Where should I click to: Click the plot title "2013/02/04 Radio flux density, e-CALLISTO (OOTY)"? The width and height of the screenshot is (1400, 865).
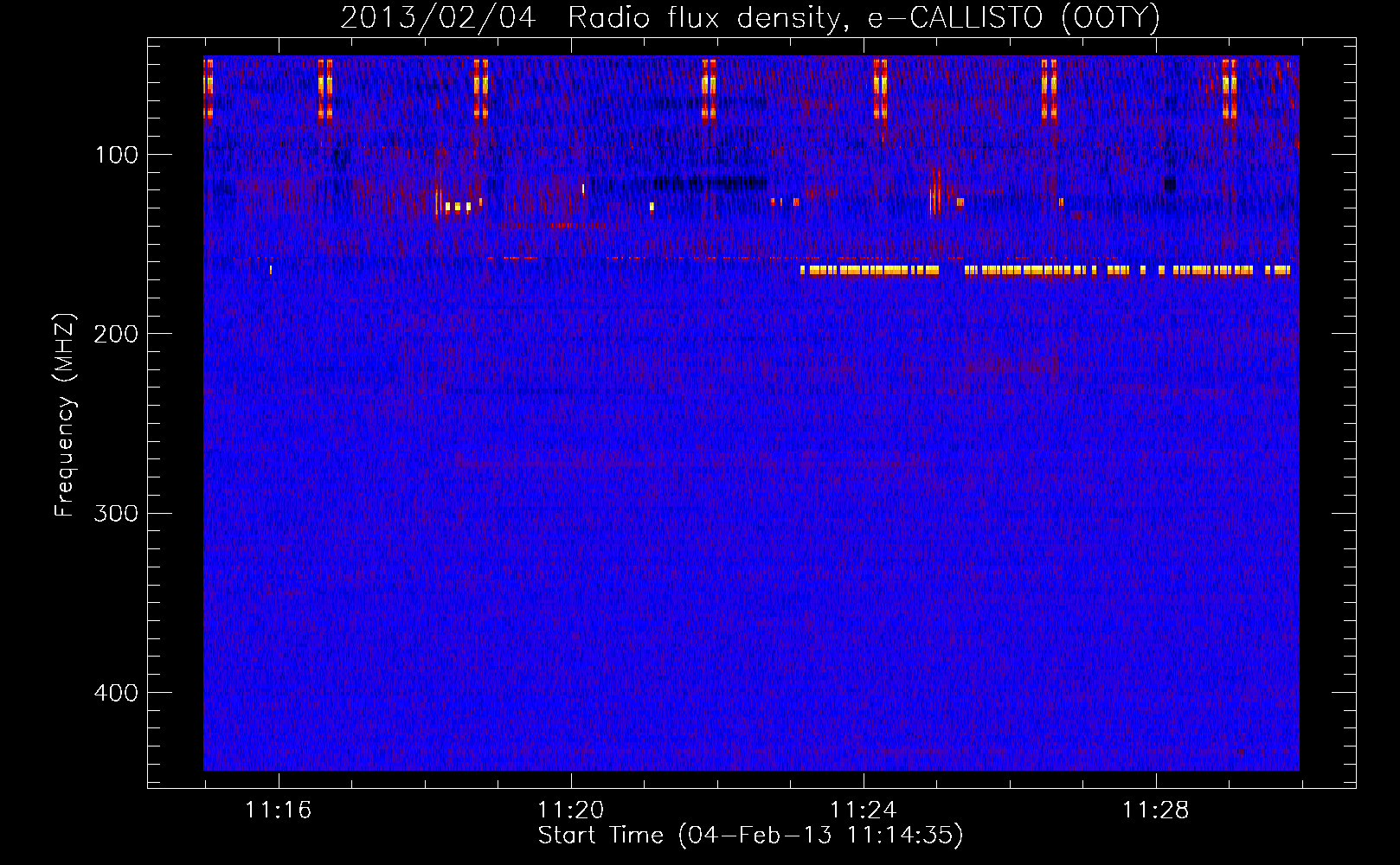pos(750,18)
